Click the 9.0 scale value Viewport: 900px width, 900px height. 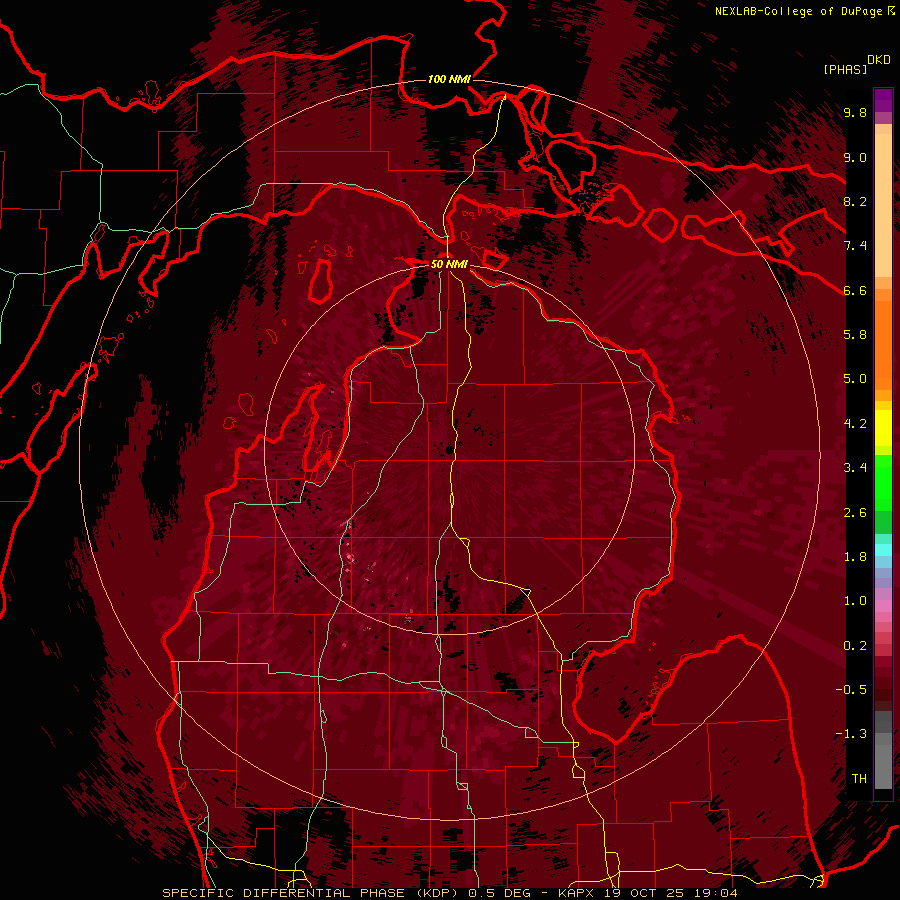coord(855,157)
